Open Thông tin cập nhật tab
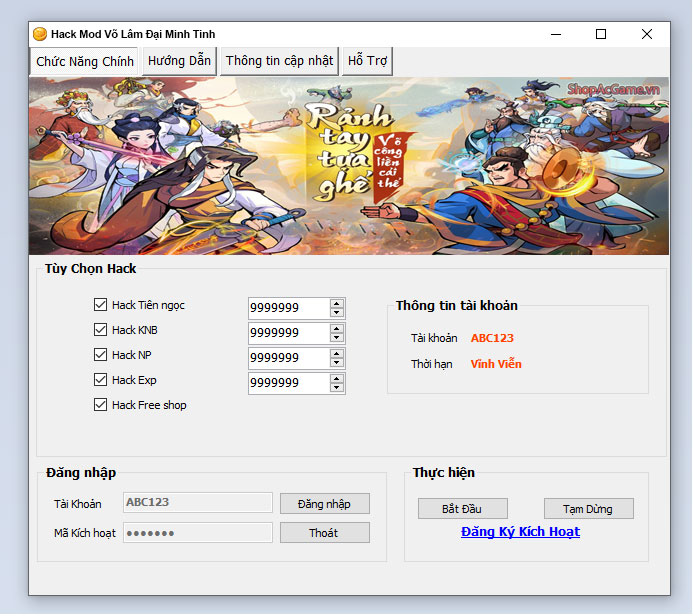The width and height of the screenshot is (693, 616). click(279, 61)
